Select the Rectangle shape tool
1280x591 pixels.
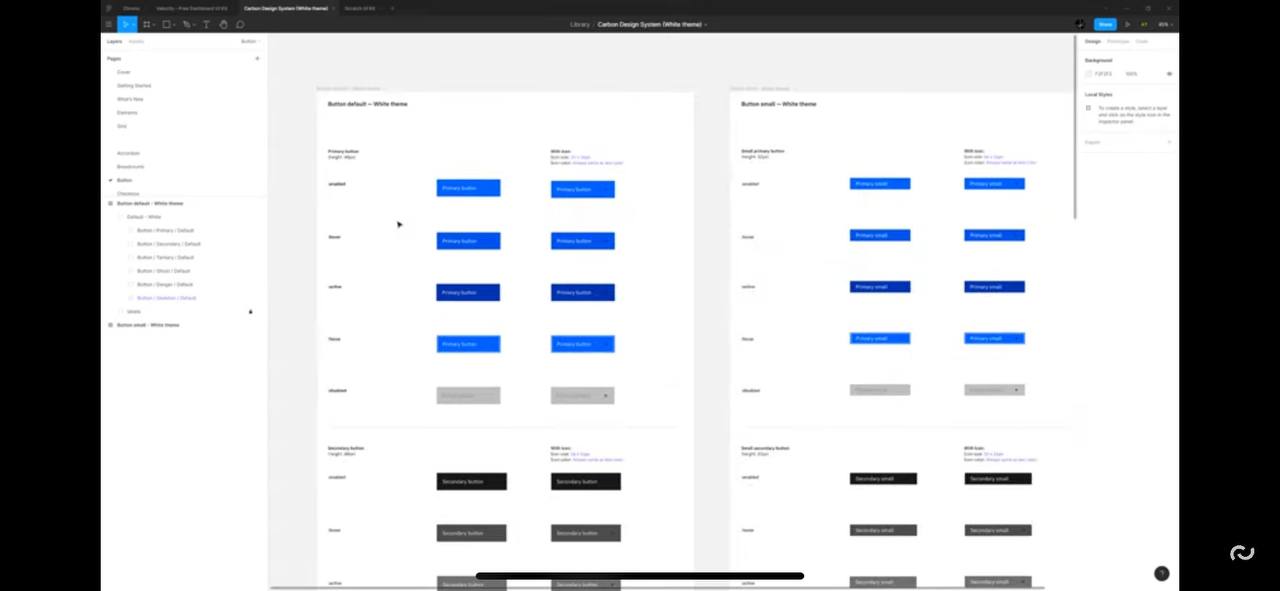(166, 24)
